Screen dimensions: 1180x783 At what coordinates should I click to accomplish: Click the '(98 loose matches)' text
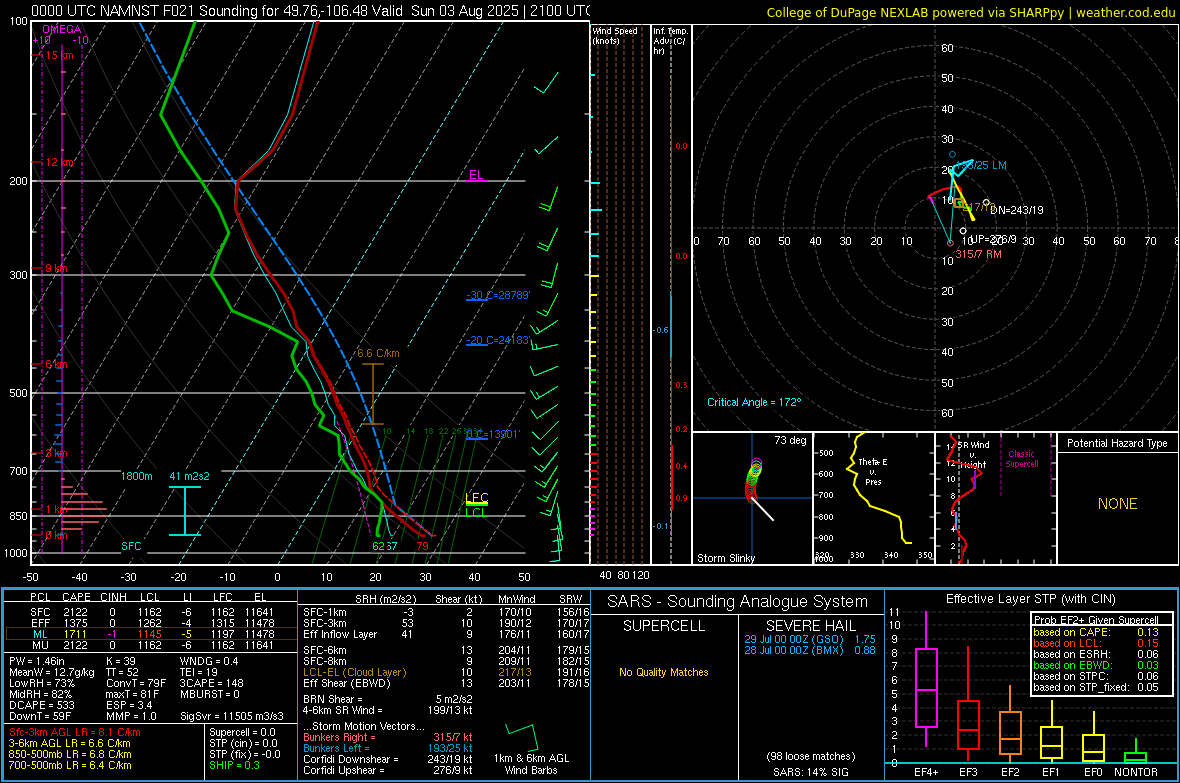click(x=810, y=757)
